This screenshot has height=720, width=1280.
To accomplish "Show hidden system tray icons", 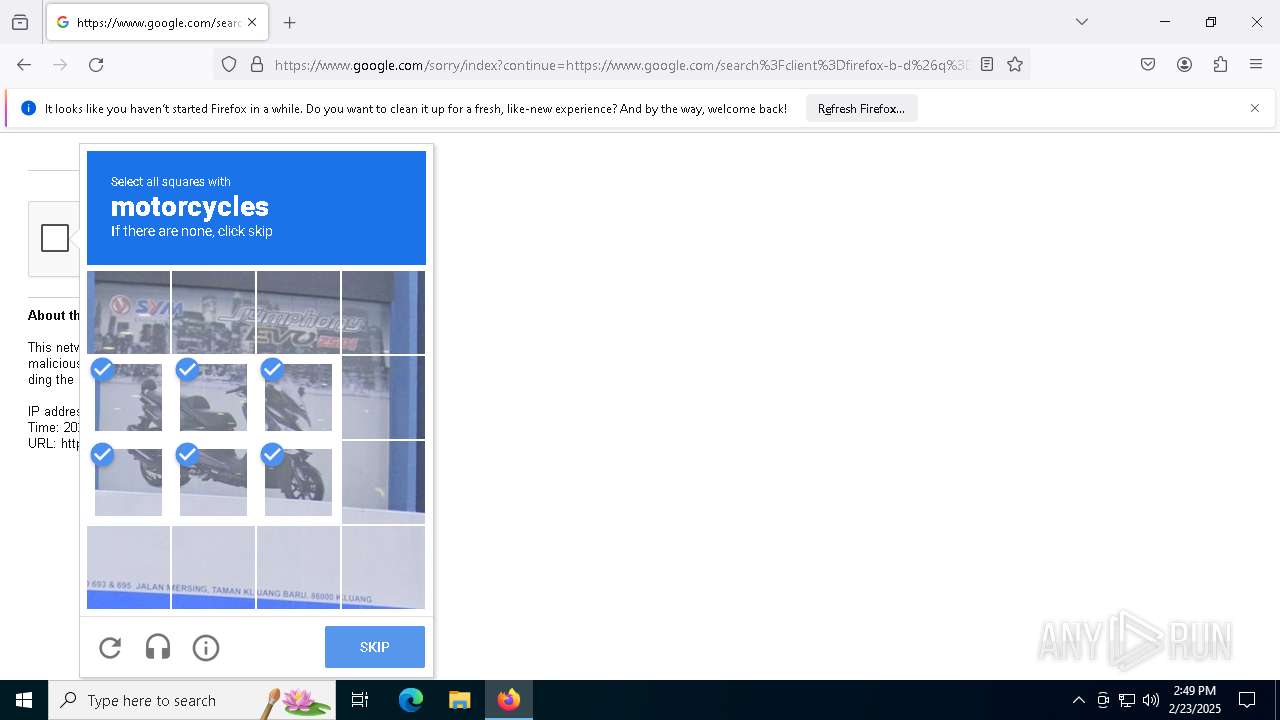I will click(x=1078, y=700).
